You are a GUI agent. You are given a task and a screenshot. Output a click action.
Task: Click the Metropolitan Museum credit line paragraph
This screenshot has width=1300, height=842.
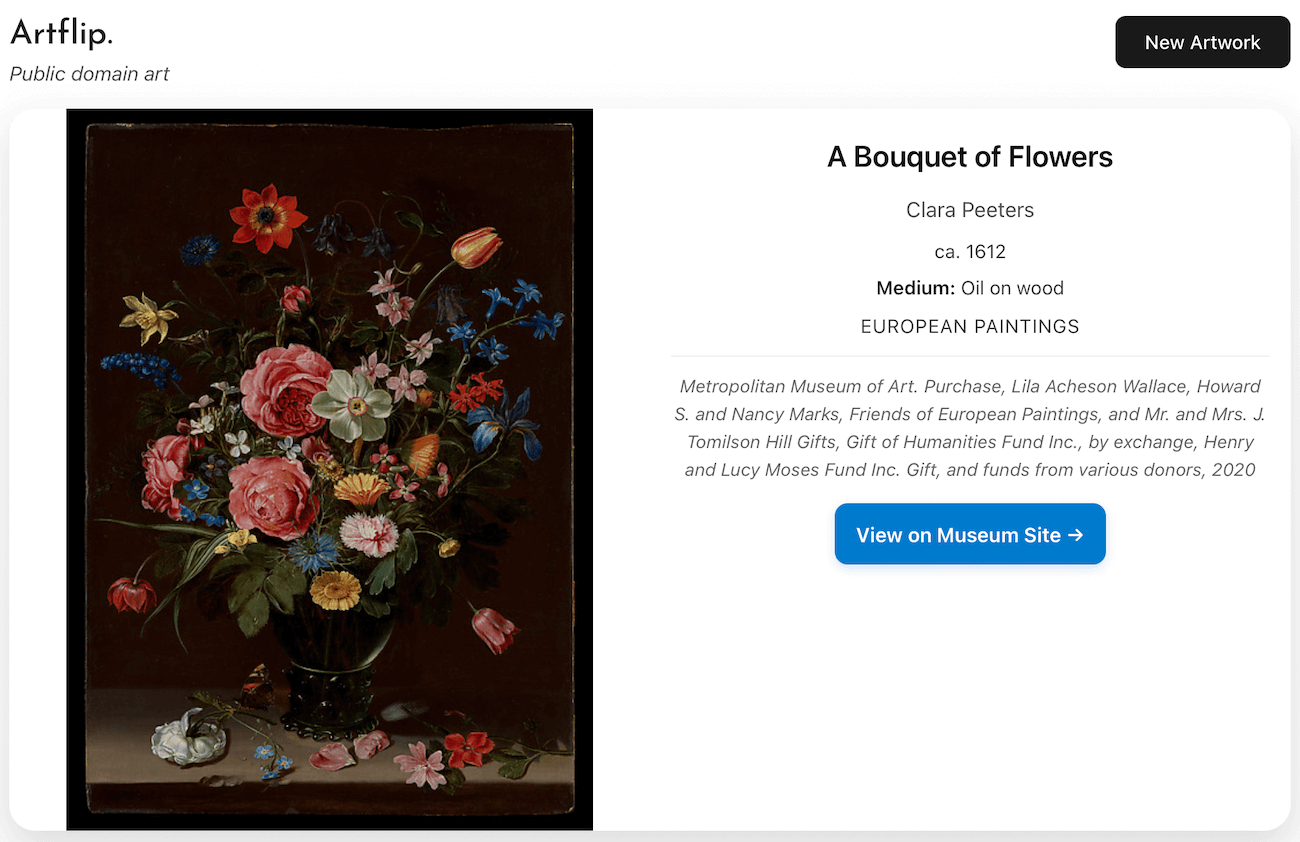[x=969, y=428]
